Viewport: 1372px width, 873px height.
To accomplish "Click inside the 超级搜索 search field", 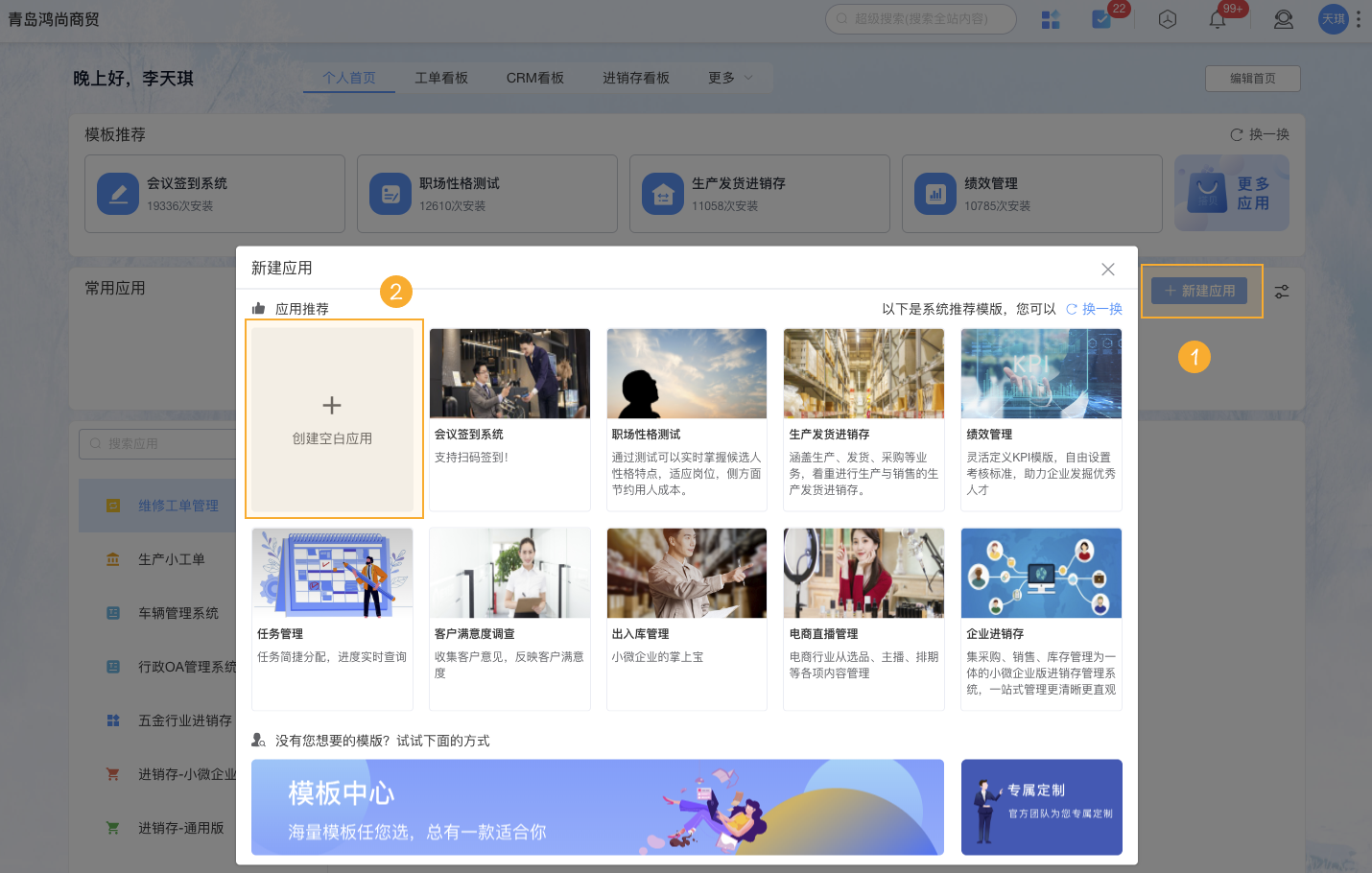I will (920, 19).
